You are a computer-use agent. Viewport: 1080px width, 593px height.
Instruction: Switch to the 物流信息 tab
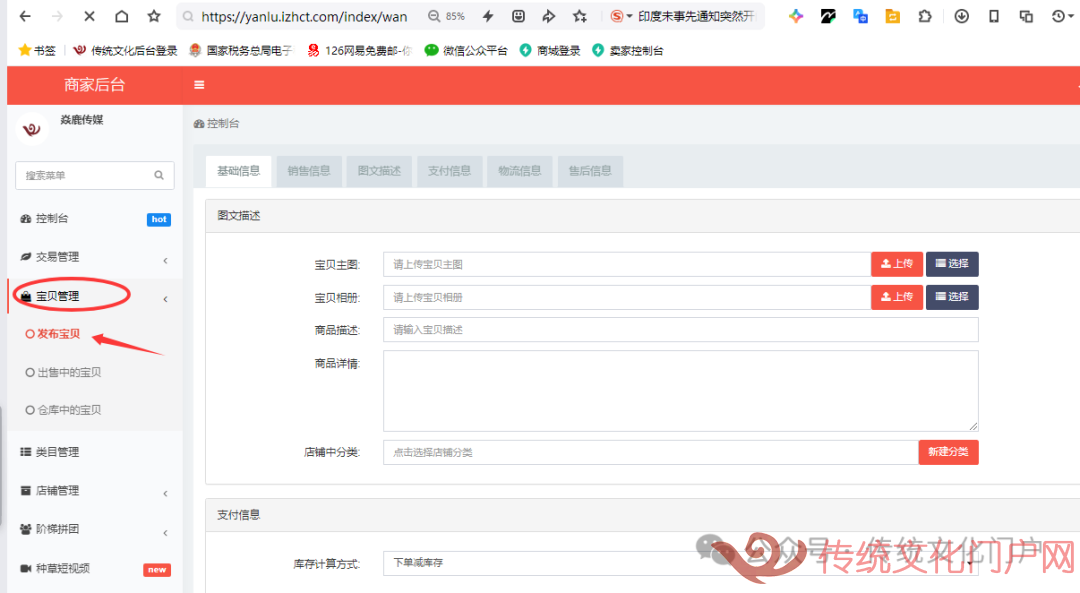click(519, 171)
